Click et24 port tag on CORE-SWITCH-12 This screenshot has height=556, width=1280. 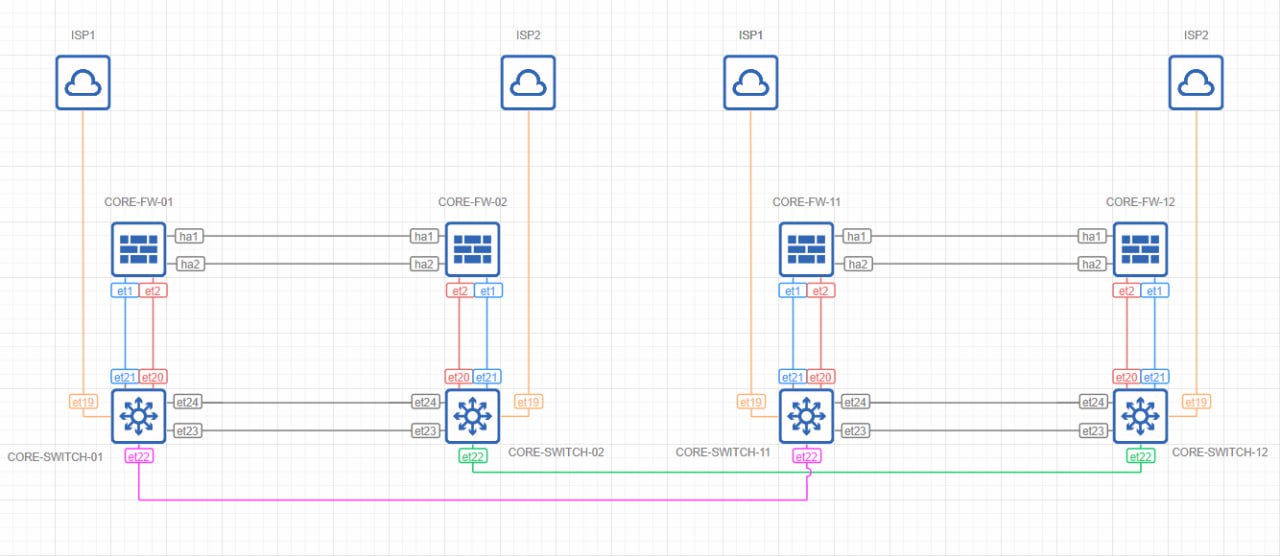(1093, 402)
